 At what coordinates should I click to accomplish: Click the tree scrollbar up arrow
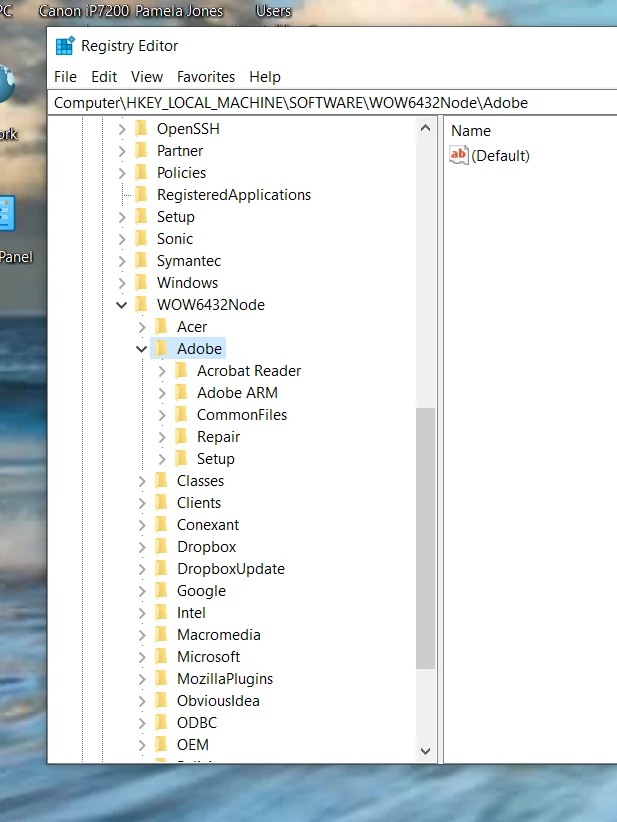[x=426, y=128]
